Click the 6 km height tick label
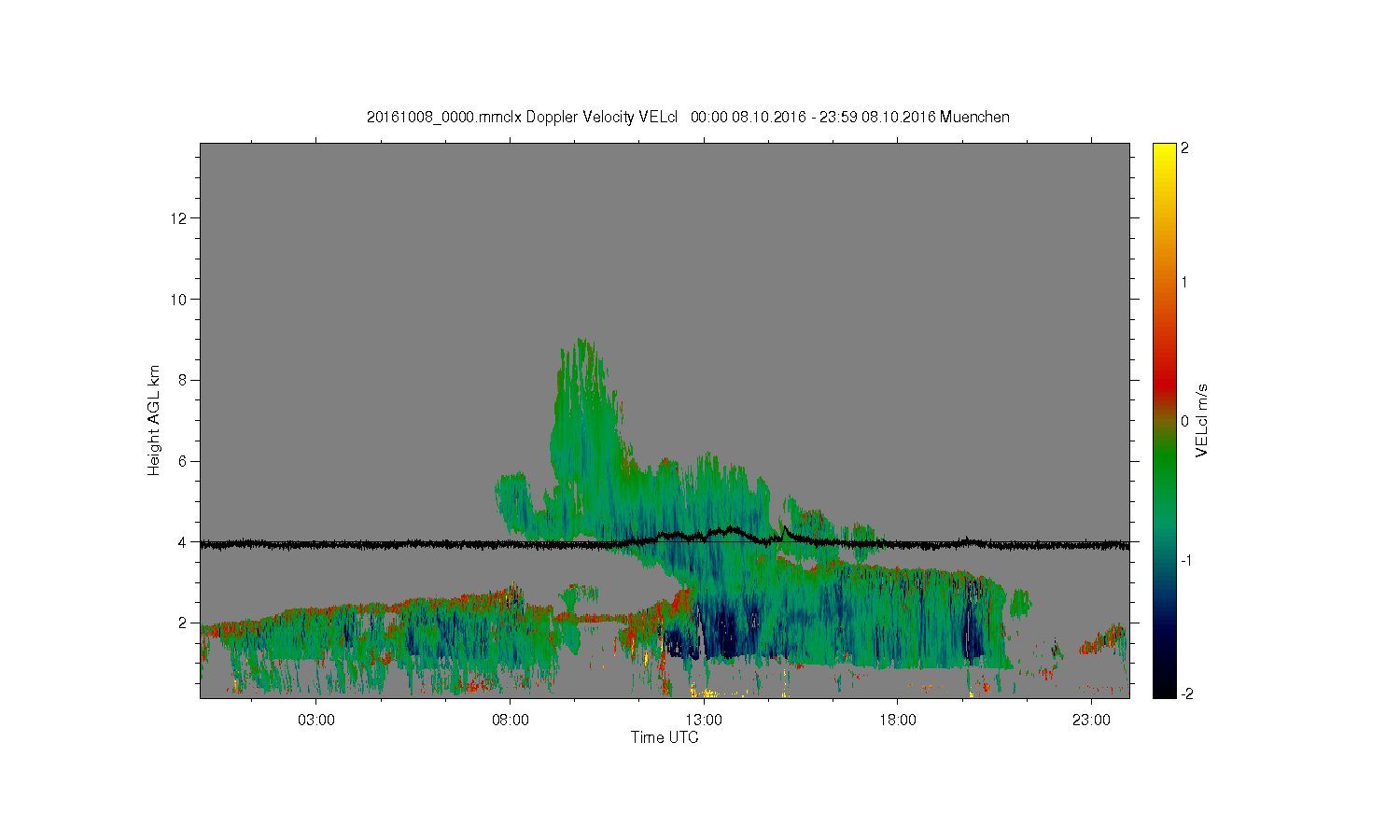 pyautogui.click(x=184, y=461)
